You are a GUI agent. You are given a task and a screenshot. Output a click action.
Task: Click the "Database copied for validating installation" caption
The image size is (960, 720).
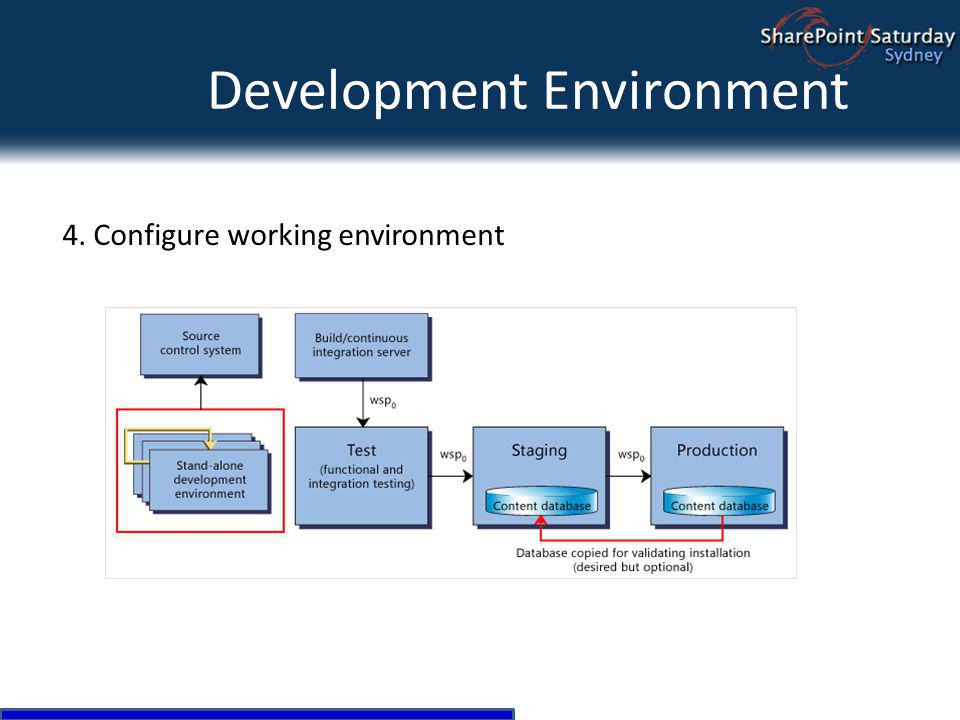[633, 553]
